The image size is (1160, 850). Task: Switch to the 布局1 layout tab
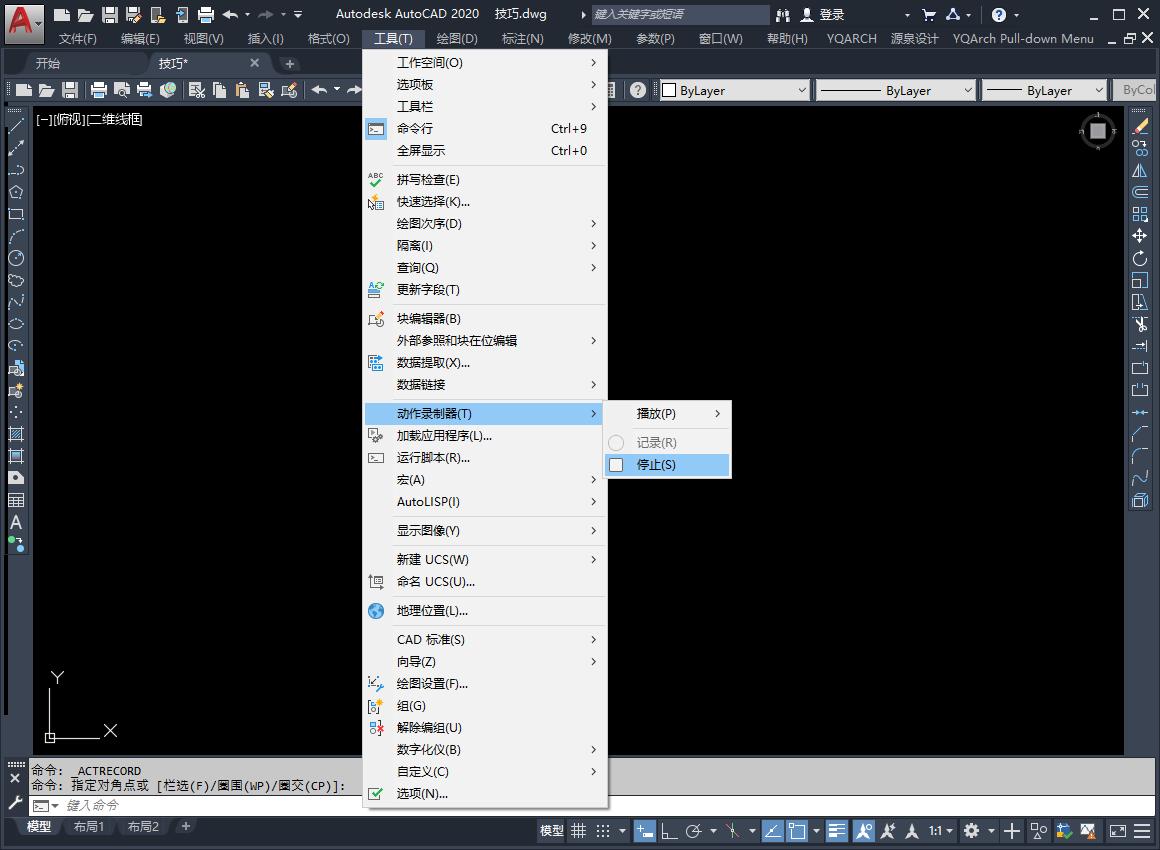point(89,826)
